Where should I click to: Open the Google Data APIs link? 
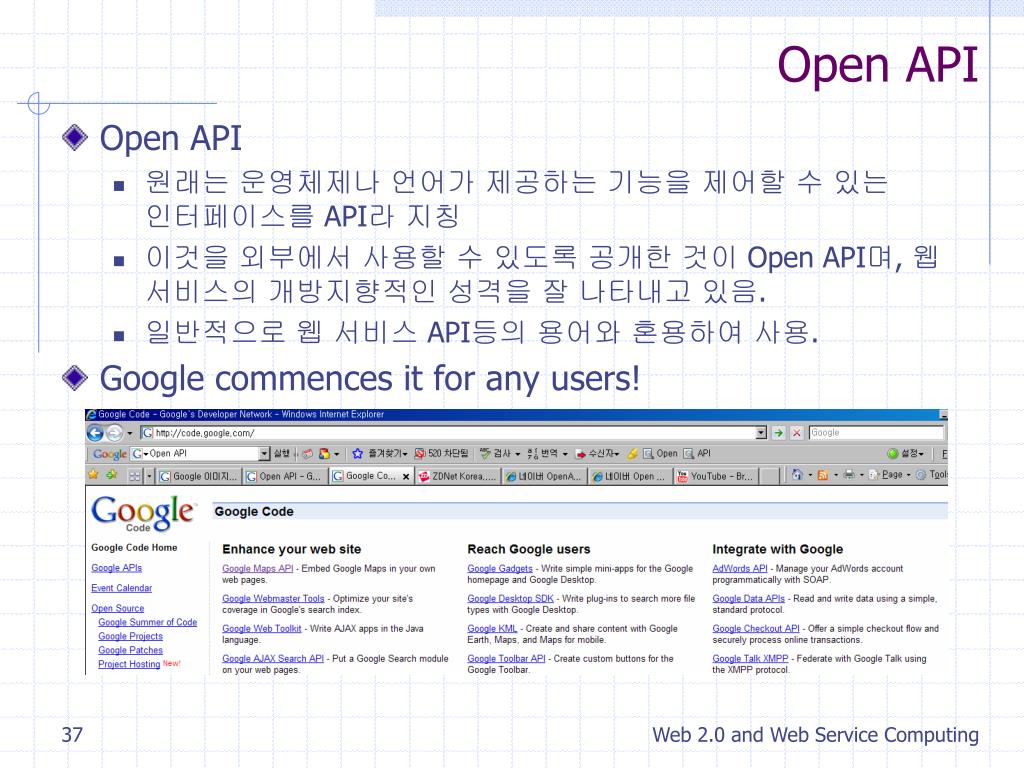(748, 599)
